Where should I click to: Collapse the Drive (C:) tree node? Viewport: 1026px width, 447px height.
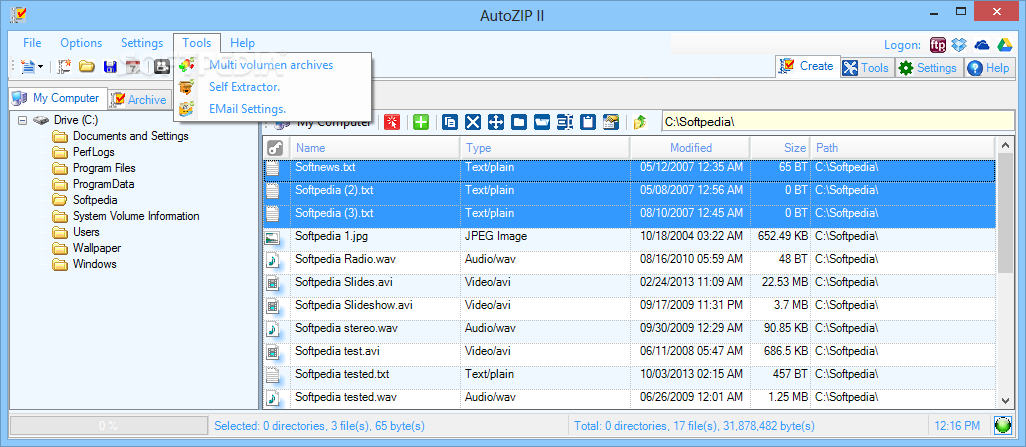(x=23, y=120)
